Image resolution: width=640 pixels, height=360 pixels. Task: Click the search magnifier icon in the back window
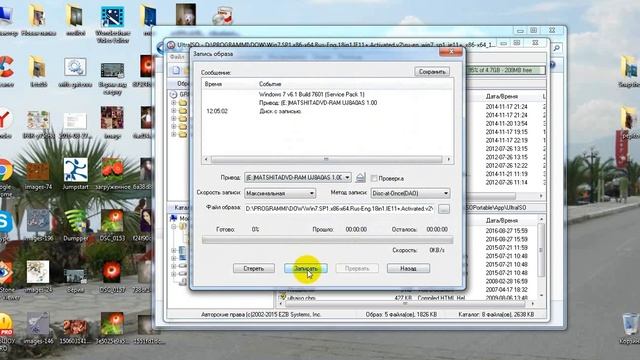pyautogui.click(x=556, y=49)
